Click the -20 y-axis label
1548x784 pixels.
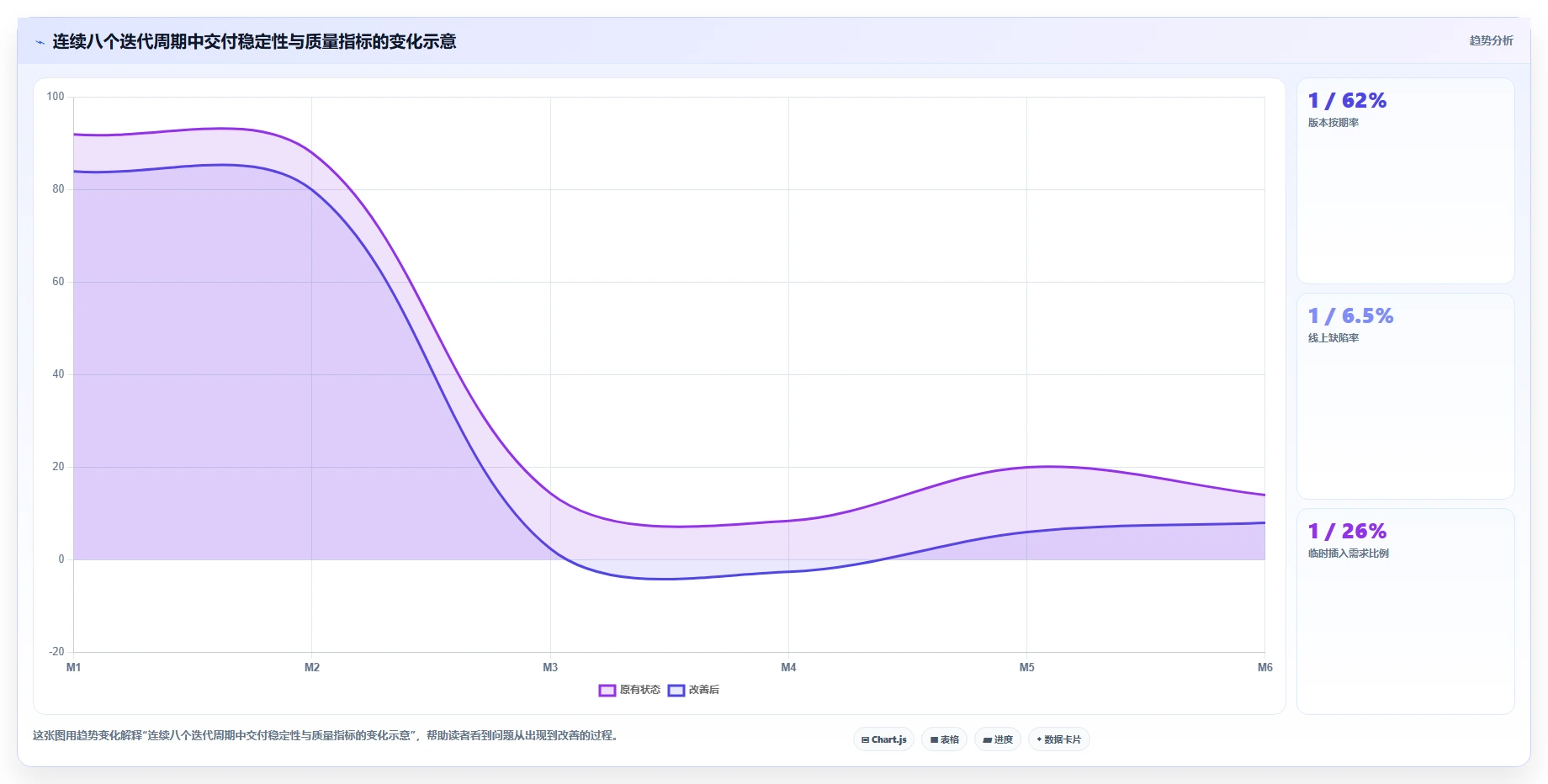tap(56, 652)
